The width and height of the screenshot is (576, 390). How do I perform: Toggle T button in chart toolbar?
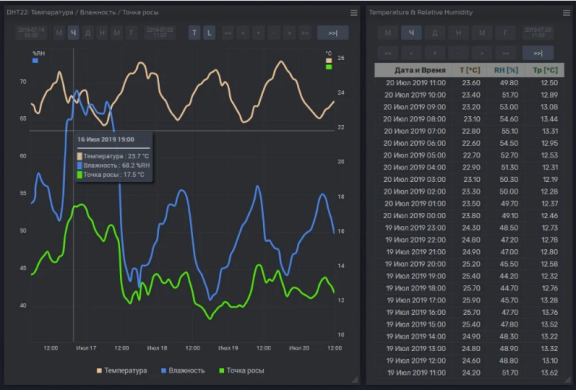pyautogui.click(x=194, y=33)
